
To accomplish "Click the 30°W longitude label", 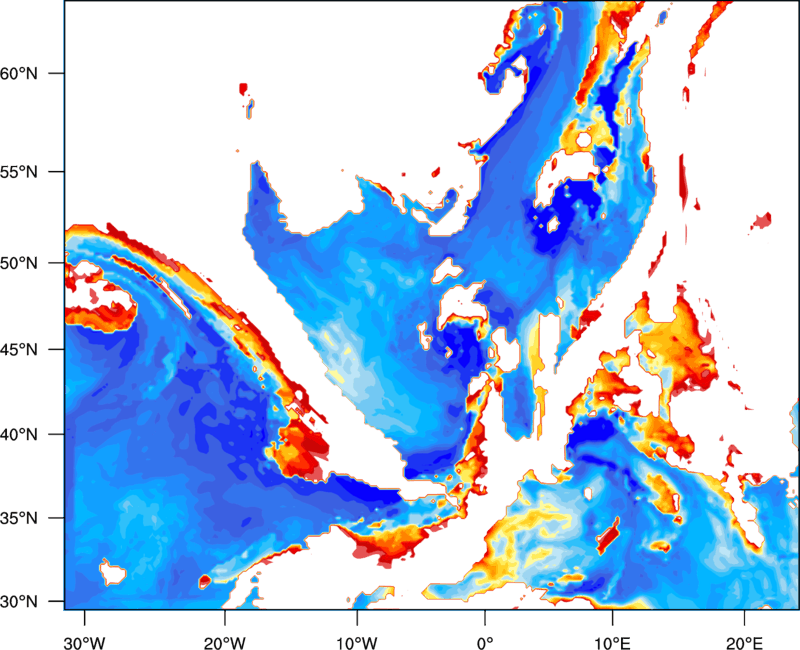I will (84, 643).
